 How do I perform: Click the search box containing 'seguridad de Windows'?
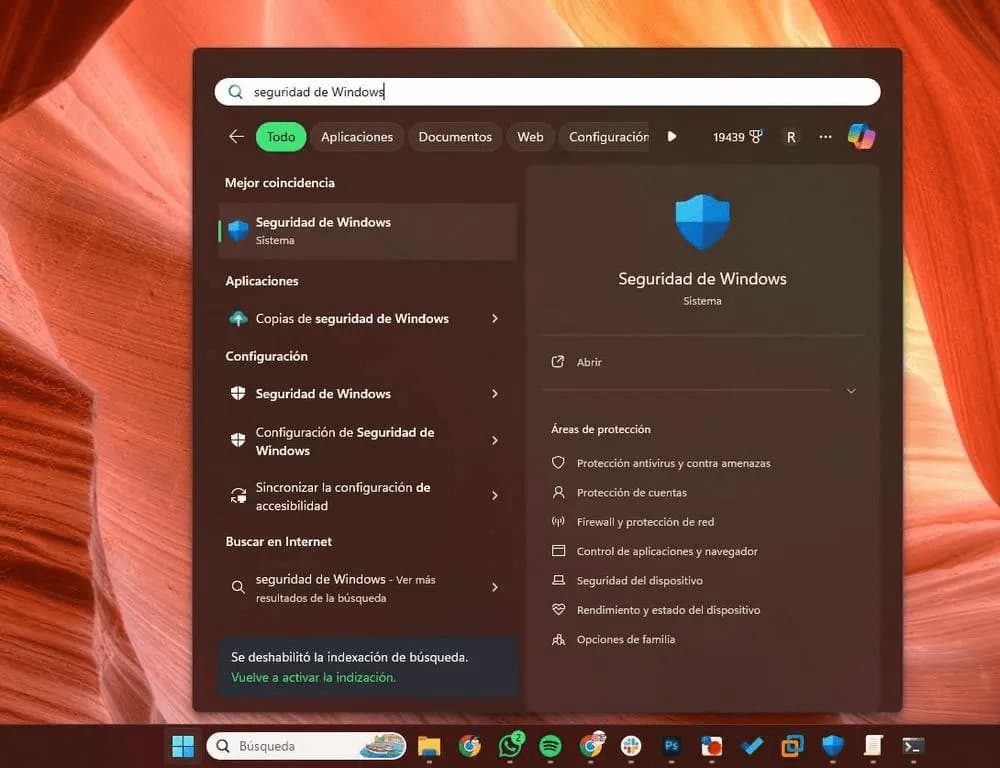(547, 92)
